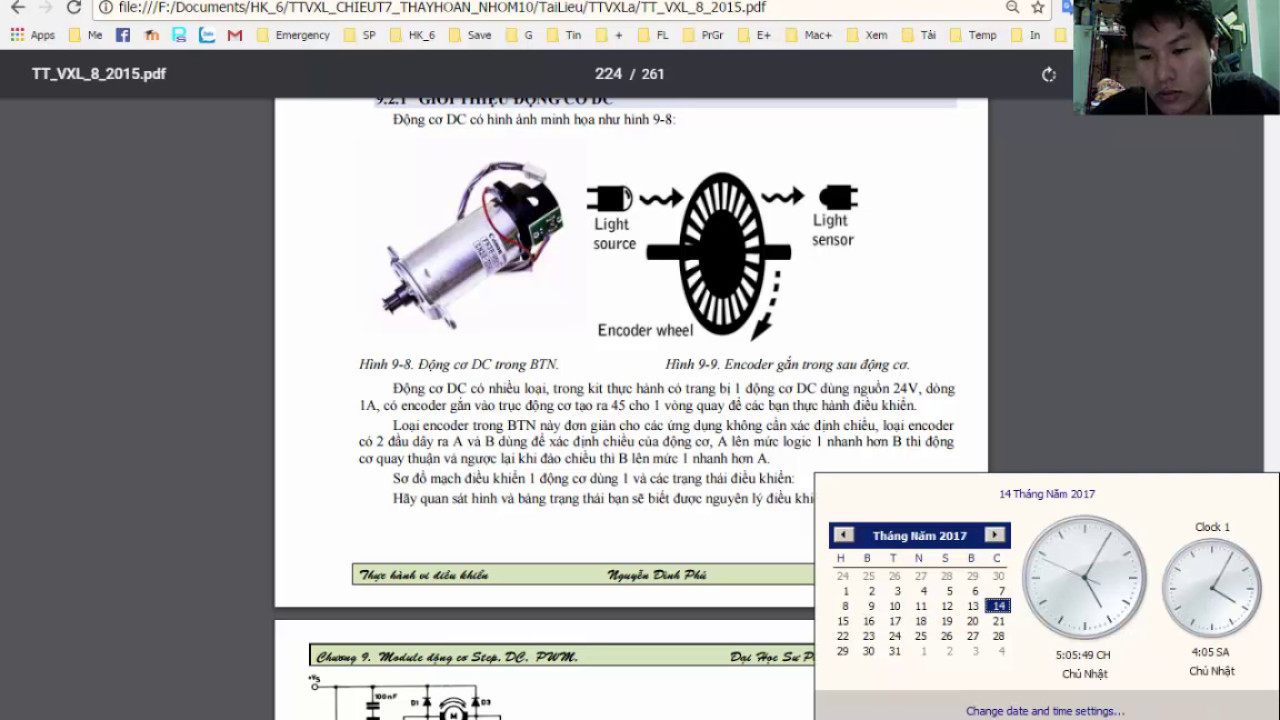Screen dimensions: 1280x720
Task: Click the 14 Tháng Năm 2017 date text
Action: (1047, 494)
